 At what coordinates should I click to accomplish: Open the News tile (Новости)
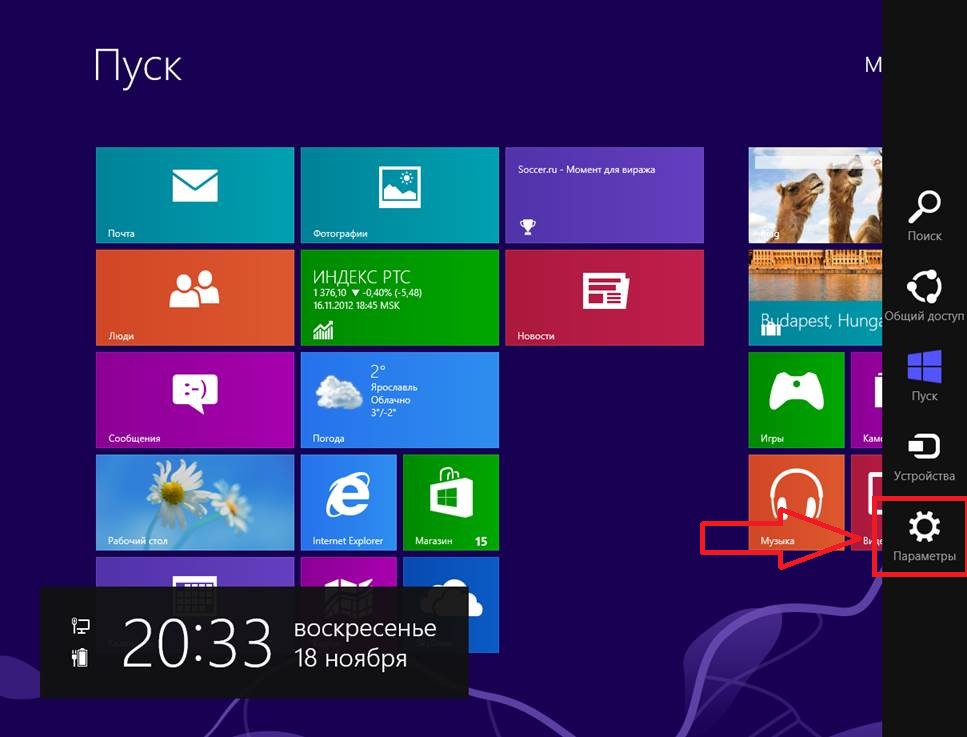click(604, 297)
